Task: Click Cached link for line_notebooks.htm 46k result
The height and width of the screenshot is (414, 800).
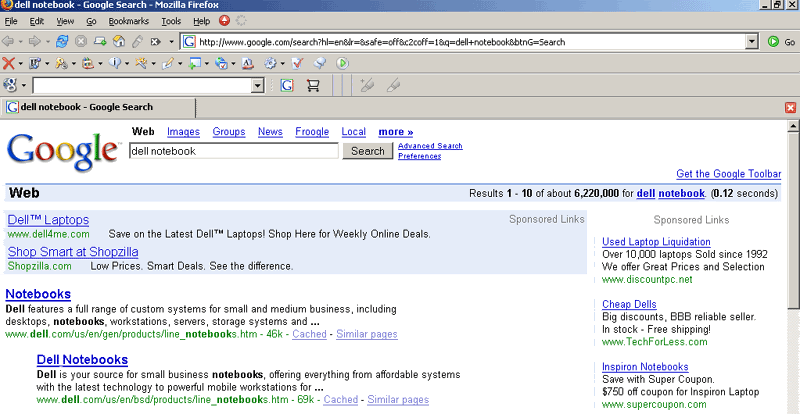Action: click(x=309, y=334)
